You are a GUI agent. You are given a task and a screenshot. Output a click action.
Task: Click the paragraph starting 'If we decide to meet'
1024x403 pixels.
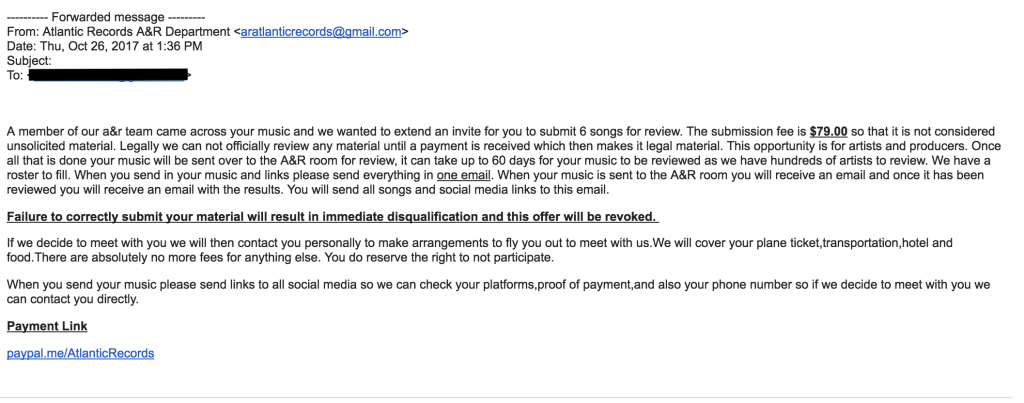479,250
